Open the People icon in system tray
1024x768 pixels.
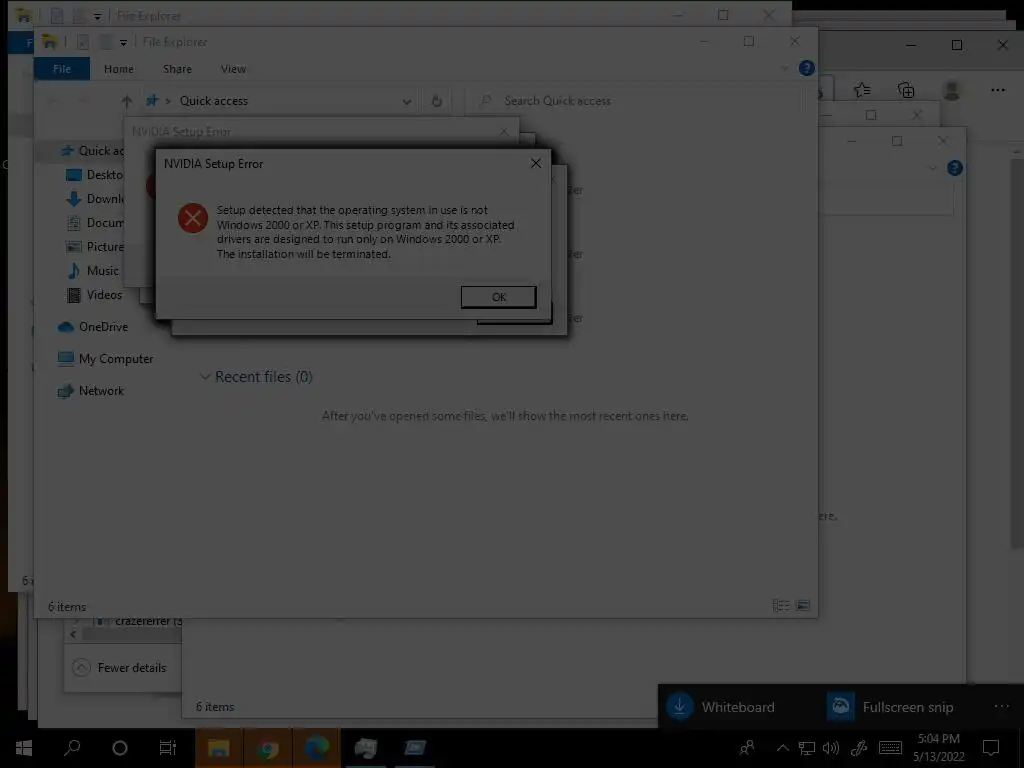coord(747,748)
